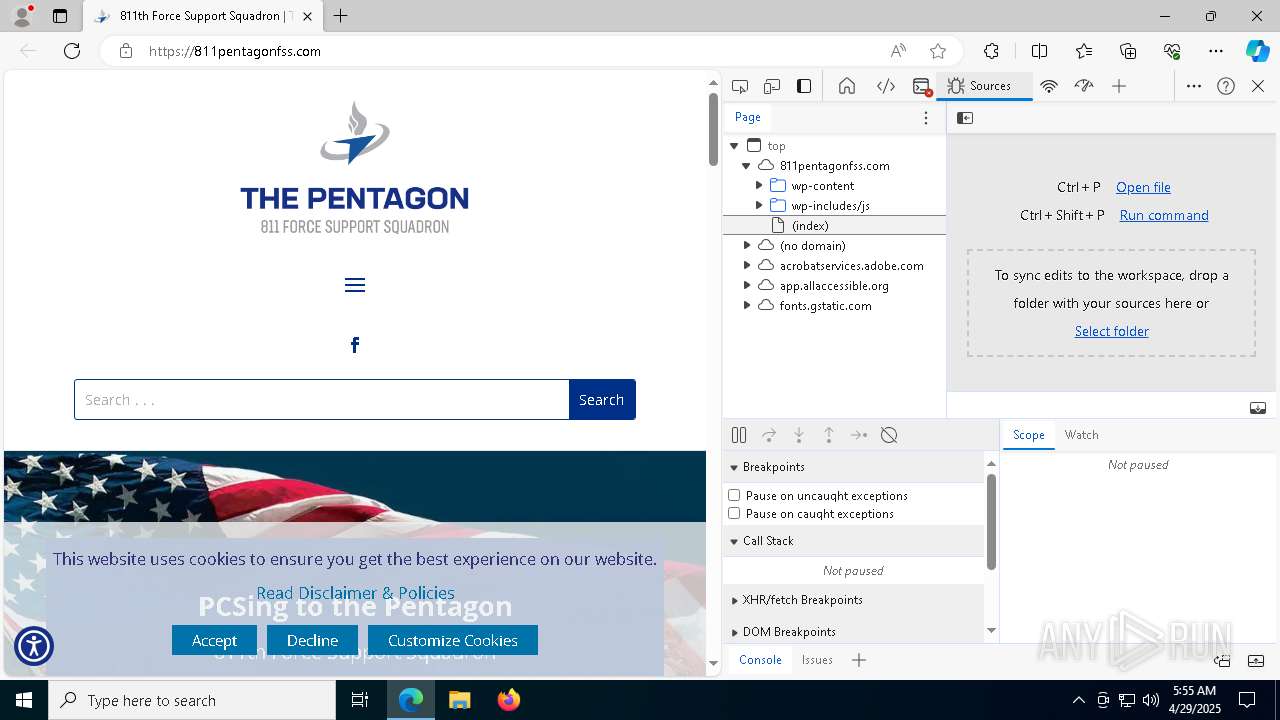
Task: Refresh the browser page
Action: [72, 51]
